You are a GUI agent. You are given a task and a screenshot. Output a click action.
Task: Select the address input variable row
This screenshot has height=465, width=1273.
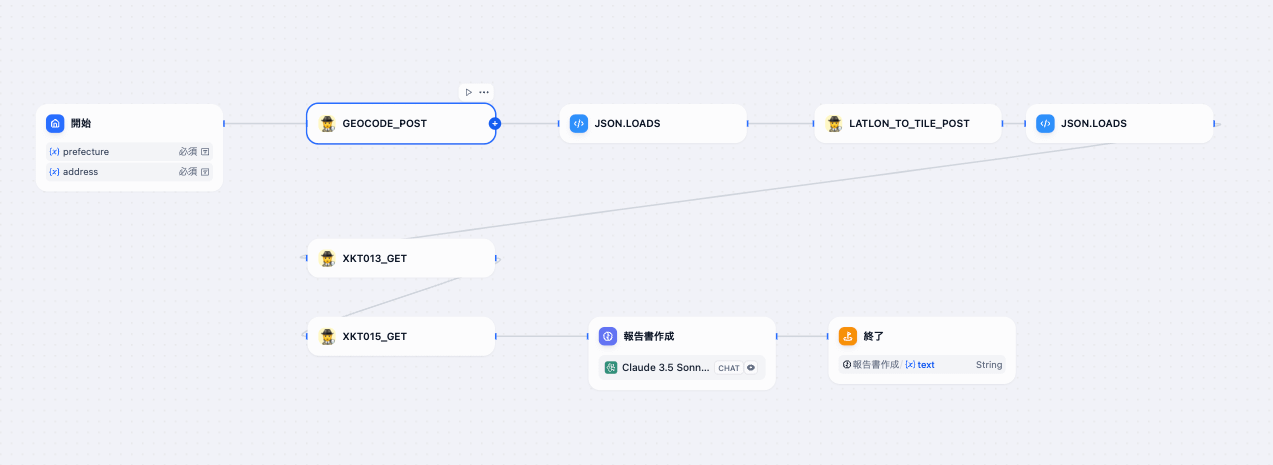coord(129,172)
